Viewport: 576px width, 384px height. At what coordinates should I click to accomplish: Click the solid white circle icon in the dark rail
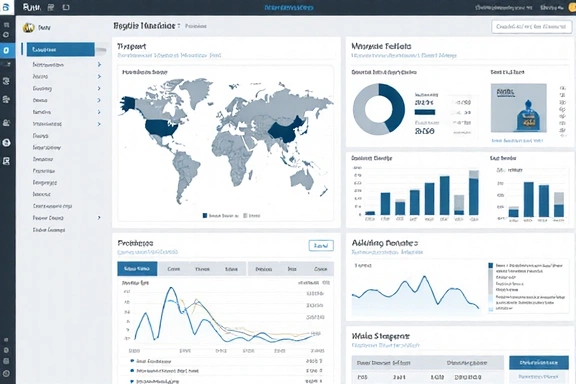tap(6, 143)
